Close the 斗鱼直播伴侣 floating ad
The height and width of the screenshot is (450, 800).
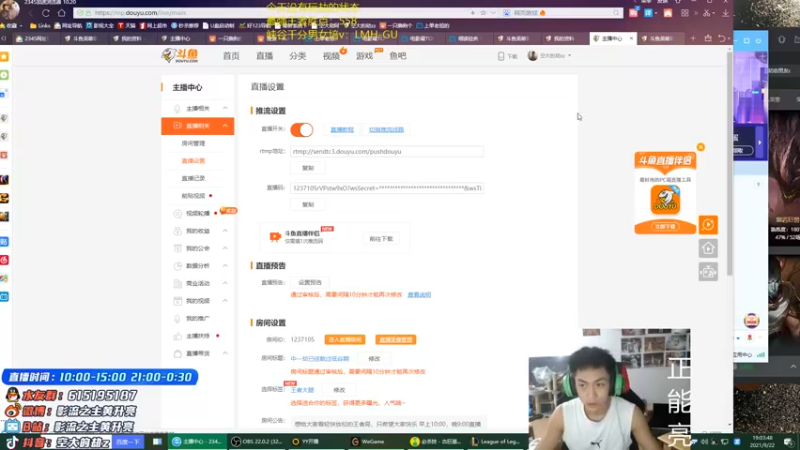pos(701,147)
